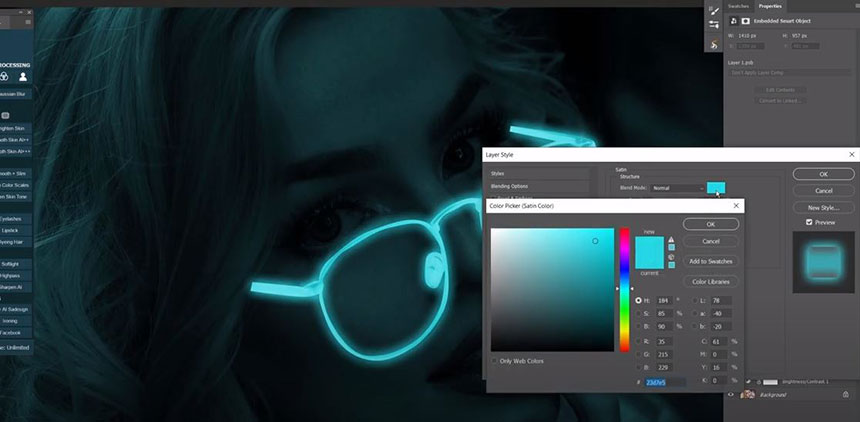
Task: Open the satin Blend Mode dropdown
Action: click(x=677, y=188)
